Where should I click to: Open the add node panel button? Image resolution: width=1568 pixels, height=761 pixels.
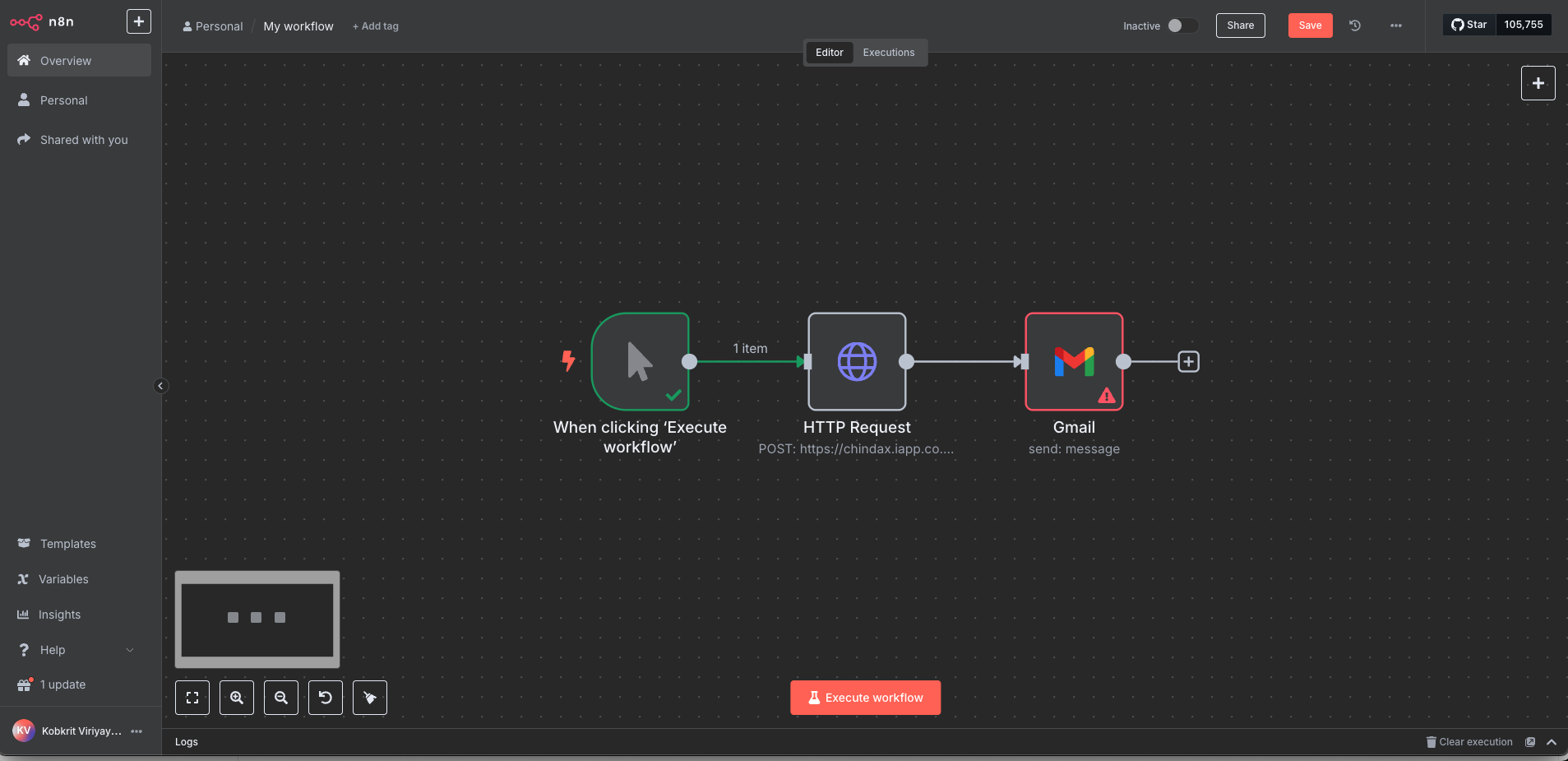[1538, 83]
